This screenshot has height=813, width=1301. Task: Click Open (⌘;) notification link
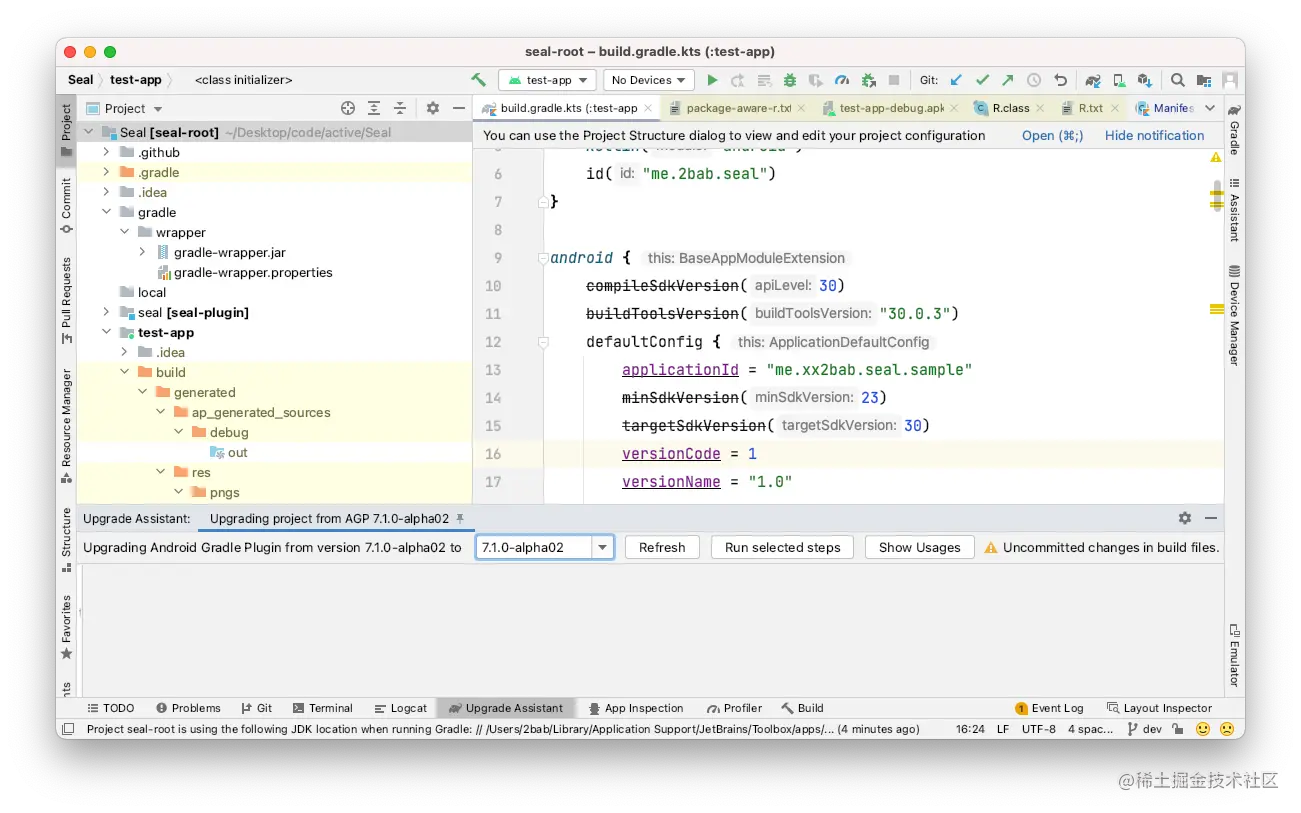click(x=1052, y=135)
